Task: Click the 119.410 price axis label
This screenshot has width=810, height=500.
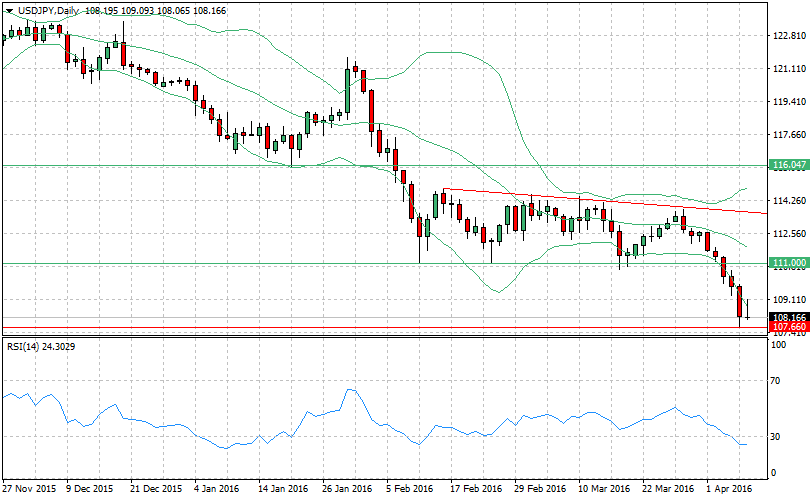Action: click(x=789, y=102)
